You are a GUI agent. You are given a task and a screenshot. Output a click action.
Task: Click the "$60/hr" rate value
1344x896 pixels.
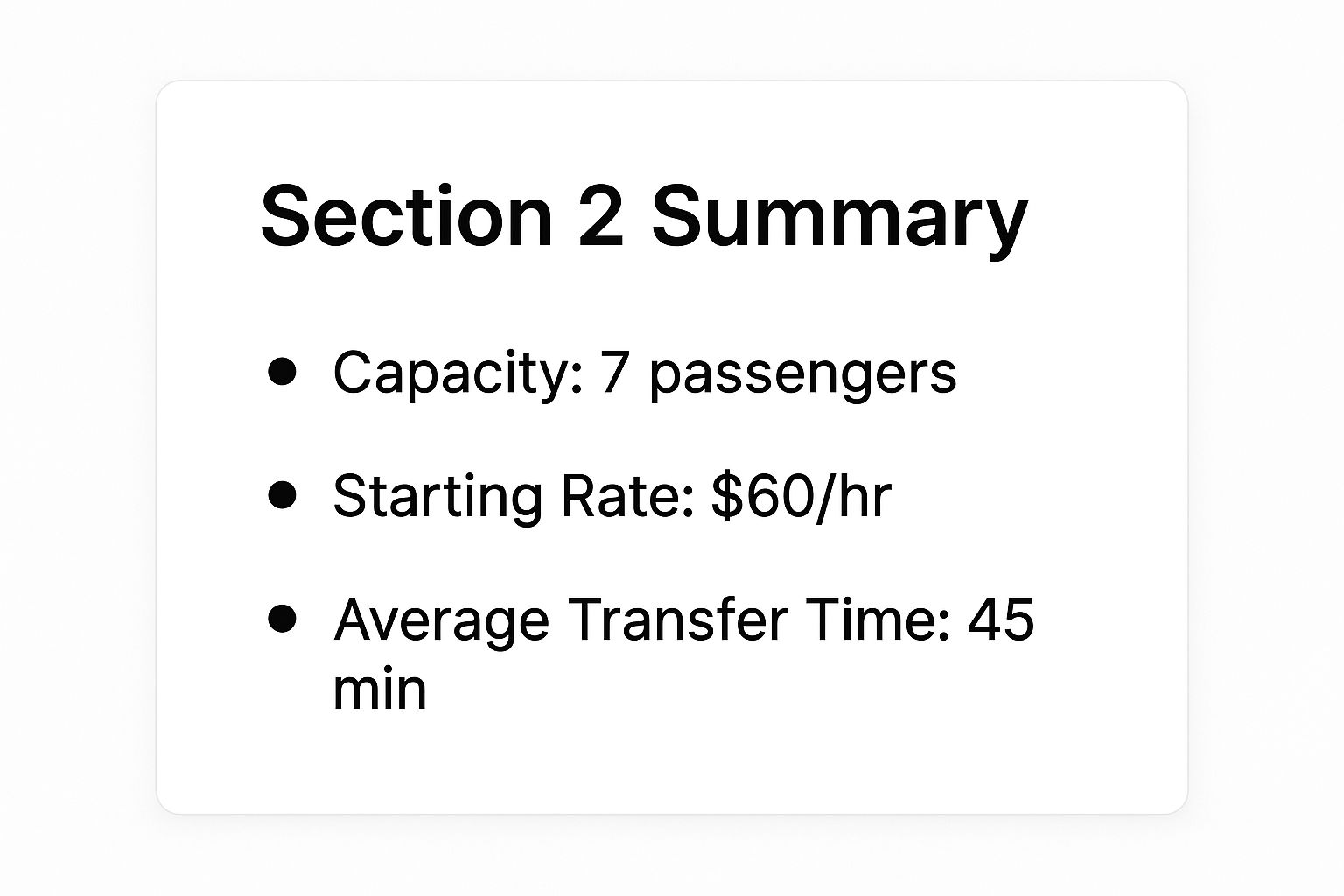pyautogui.click(x=801, y=496)
